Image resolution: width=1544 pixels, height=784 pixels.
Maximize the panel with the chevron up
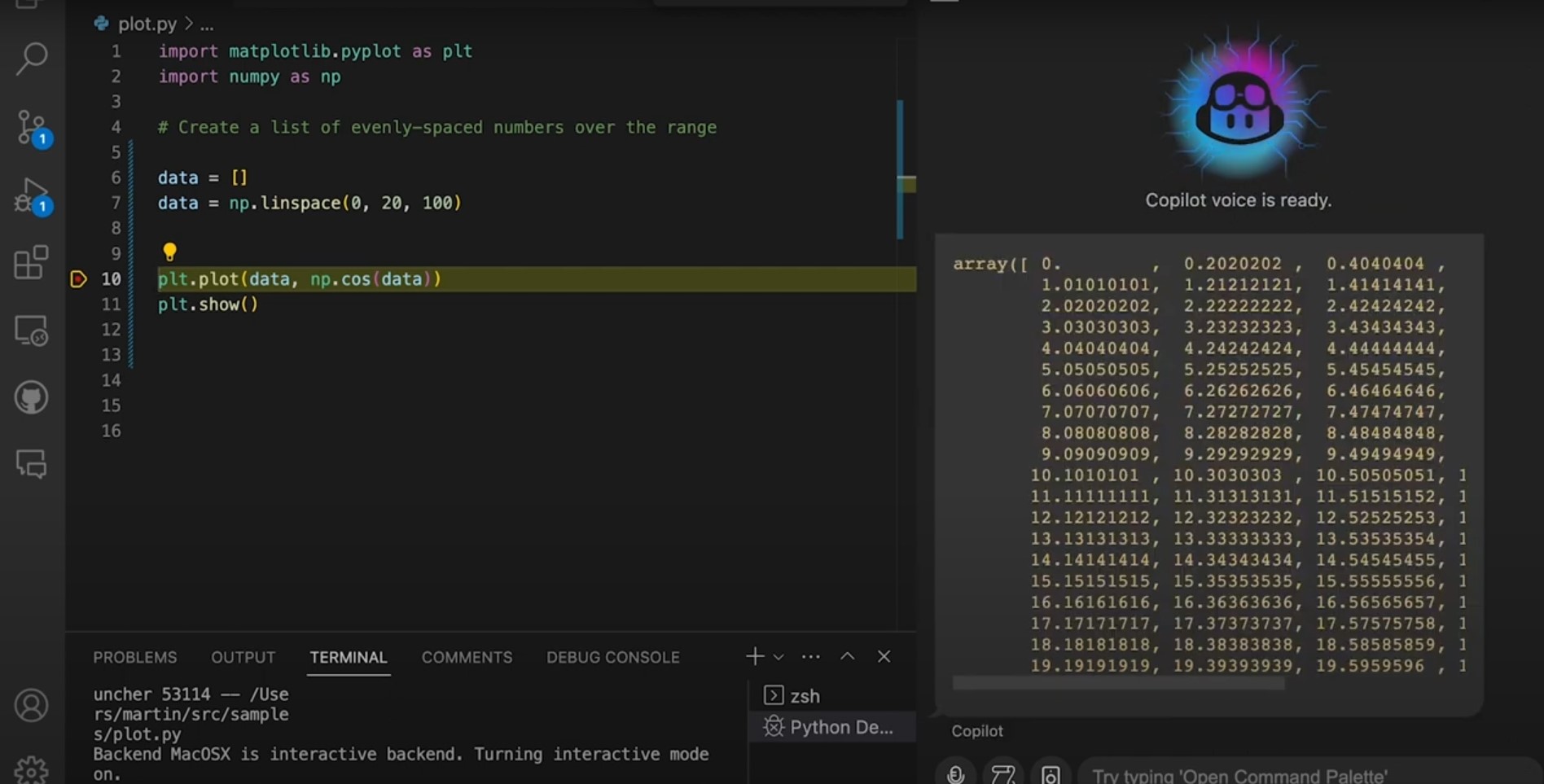pyautogui.click(x=848, y=656)
